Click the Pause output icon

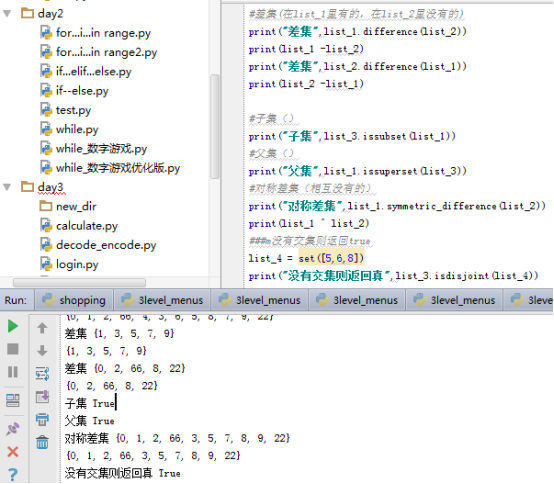point(13,372)
